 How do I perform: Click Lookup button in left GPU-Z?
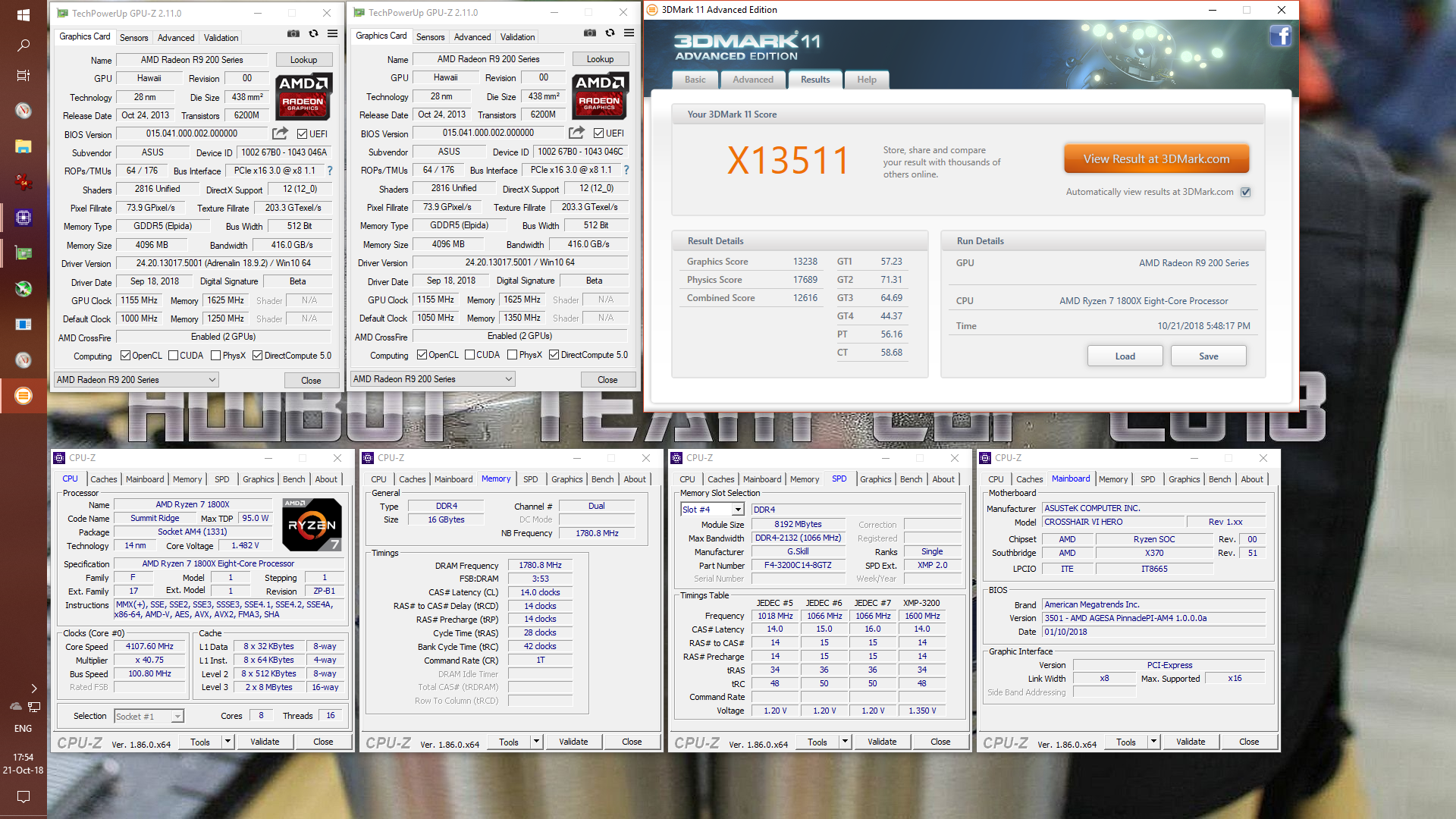click(303, 60)
